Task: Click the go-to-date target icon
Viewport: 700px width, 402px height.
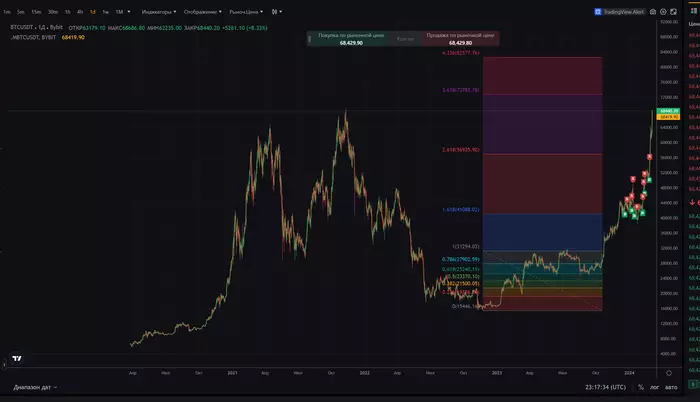Action: 669,373
